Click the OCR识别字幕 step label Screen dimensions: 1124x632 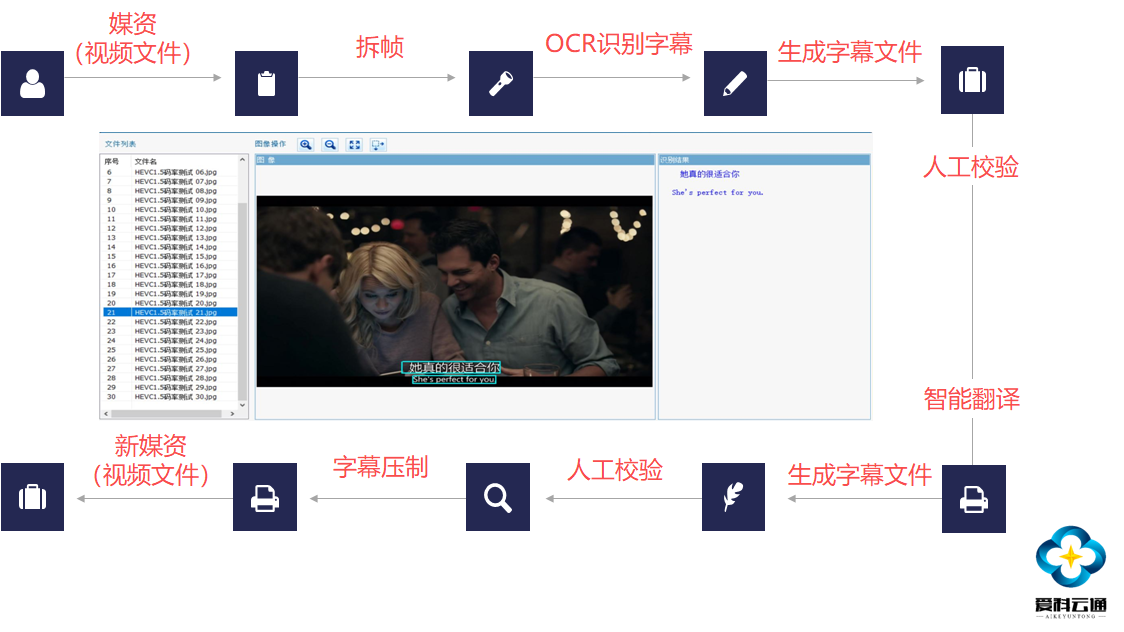point(619,44)
